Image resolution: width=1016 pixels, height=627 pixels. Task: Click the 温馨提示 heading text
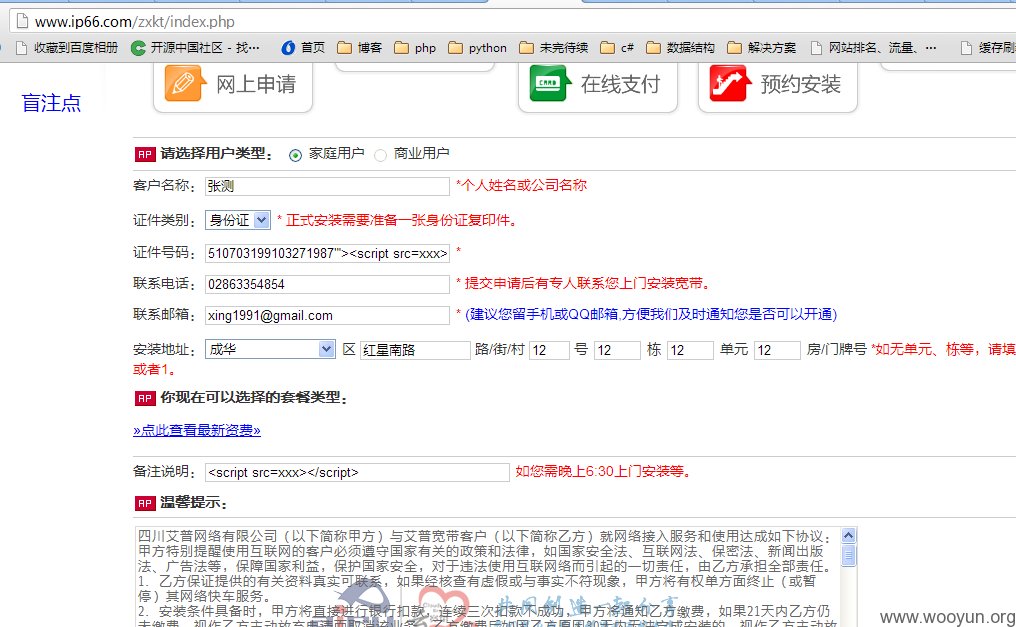[194, 503]
